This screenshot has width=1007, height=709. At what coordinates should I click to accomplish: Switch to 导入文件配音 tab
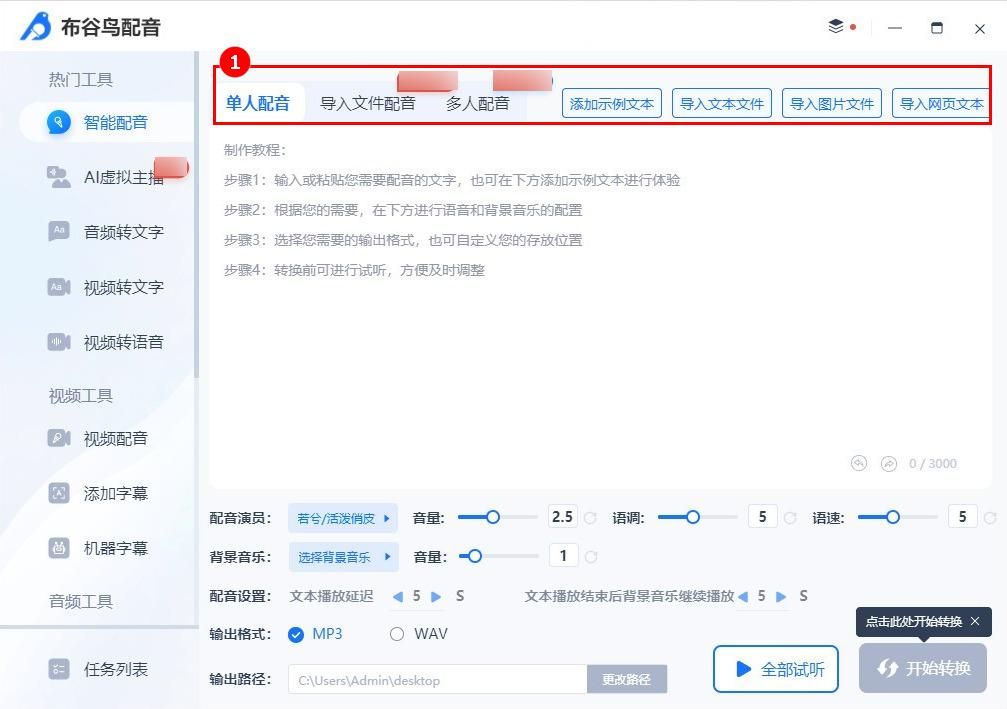point(367,103)
